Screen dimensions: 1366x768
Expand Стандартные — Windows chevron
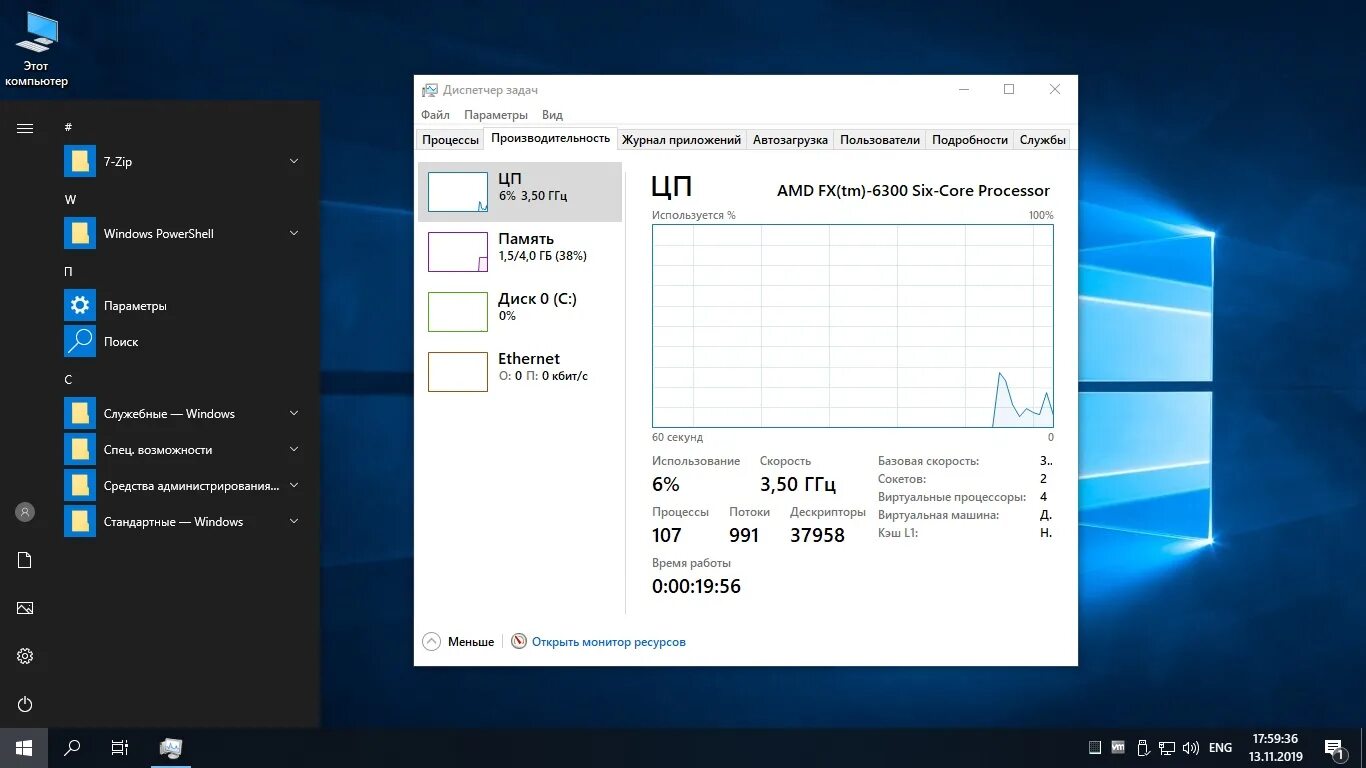point(294,521)
